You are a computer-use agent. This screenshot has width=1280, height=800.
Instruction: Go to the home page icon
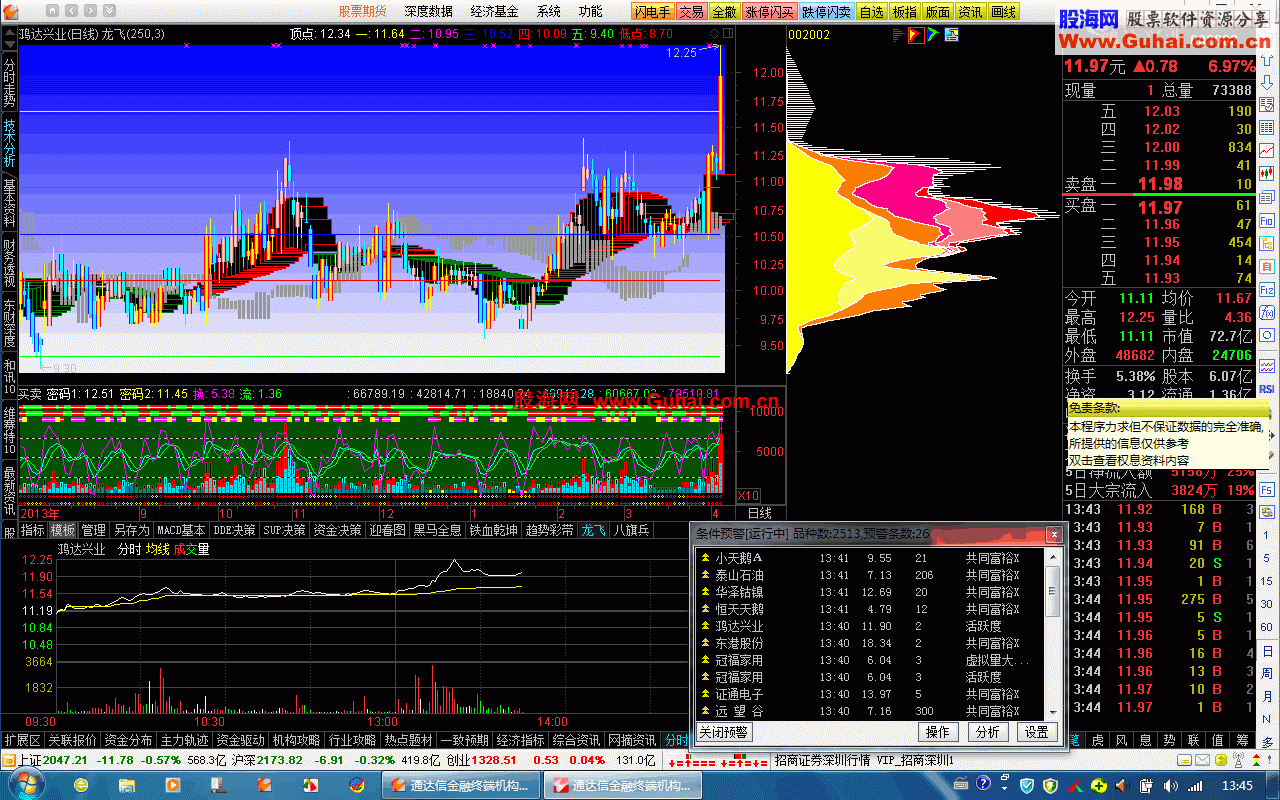point(52,11)
